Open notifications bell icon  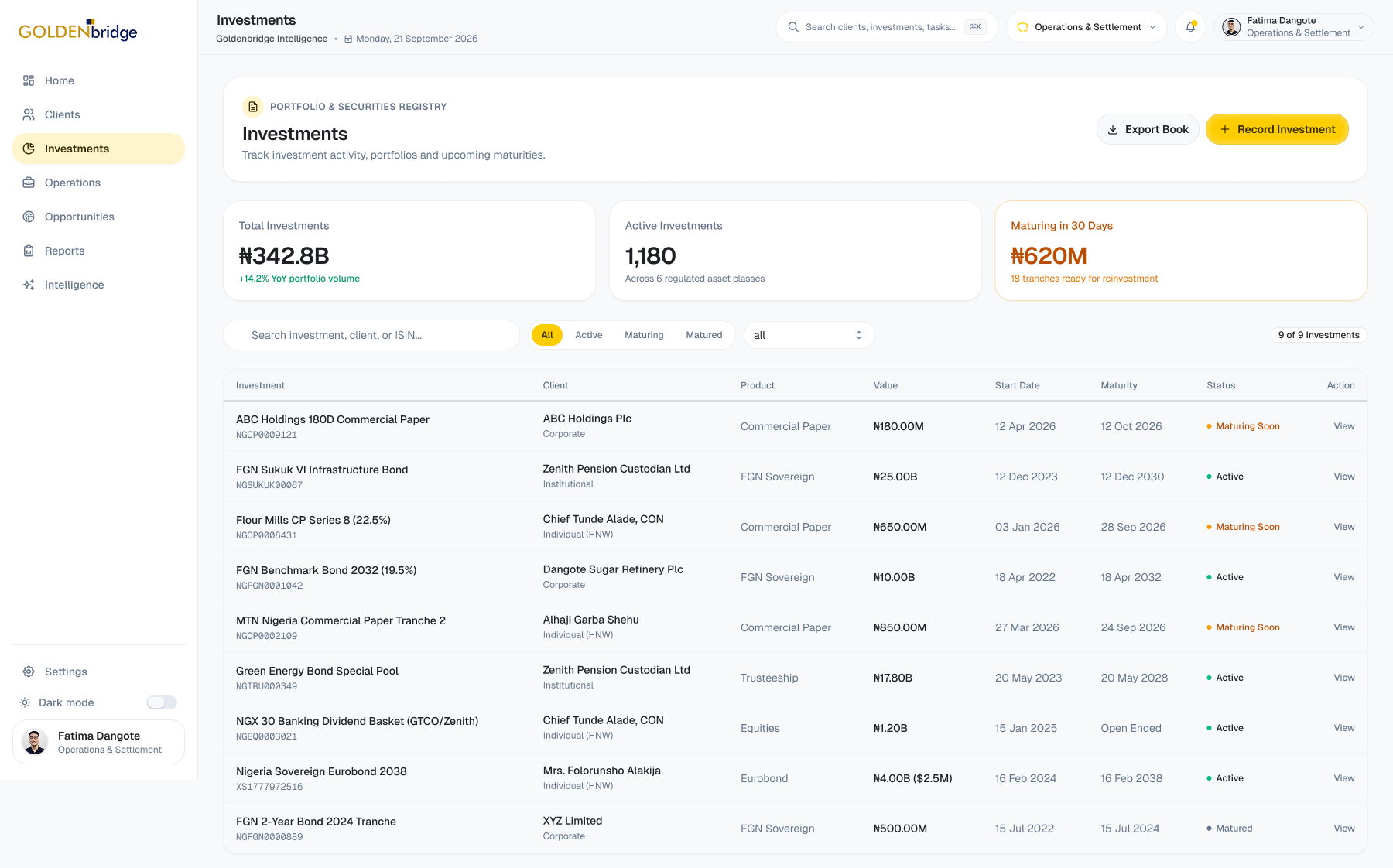1190,27
